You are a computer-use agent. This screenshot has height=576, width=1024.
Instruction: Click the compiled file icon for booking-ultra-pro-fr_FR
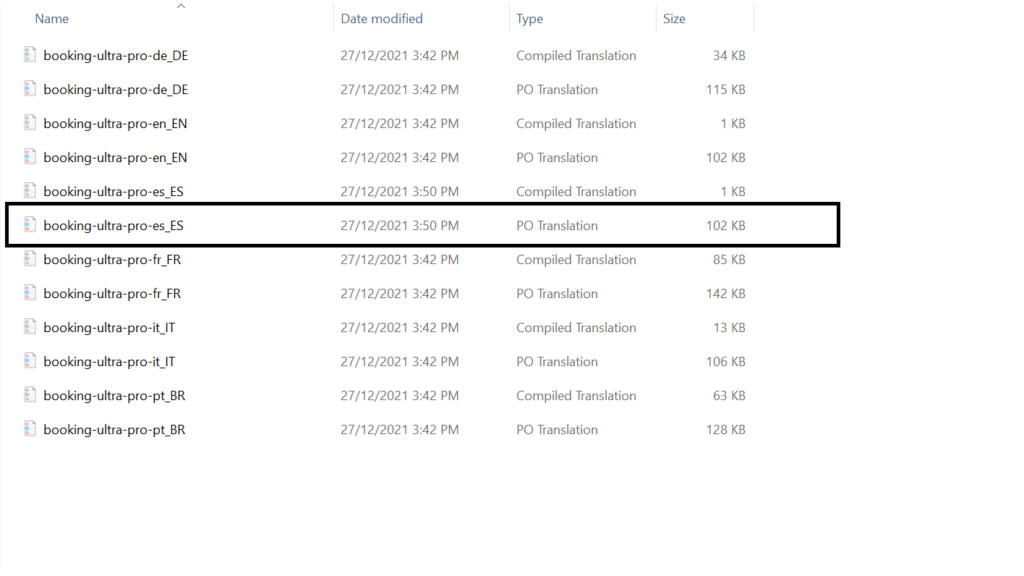[x=29, y=259]
